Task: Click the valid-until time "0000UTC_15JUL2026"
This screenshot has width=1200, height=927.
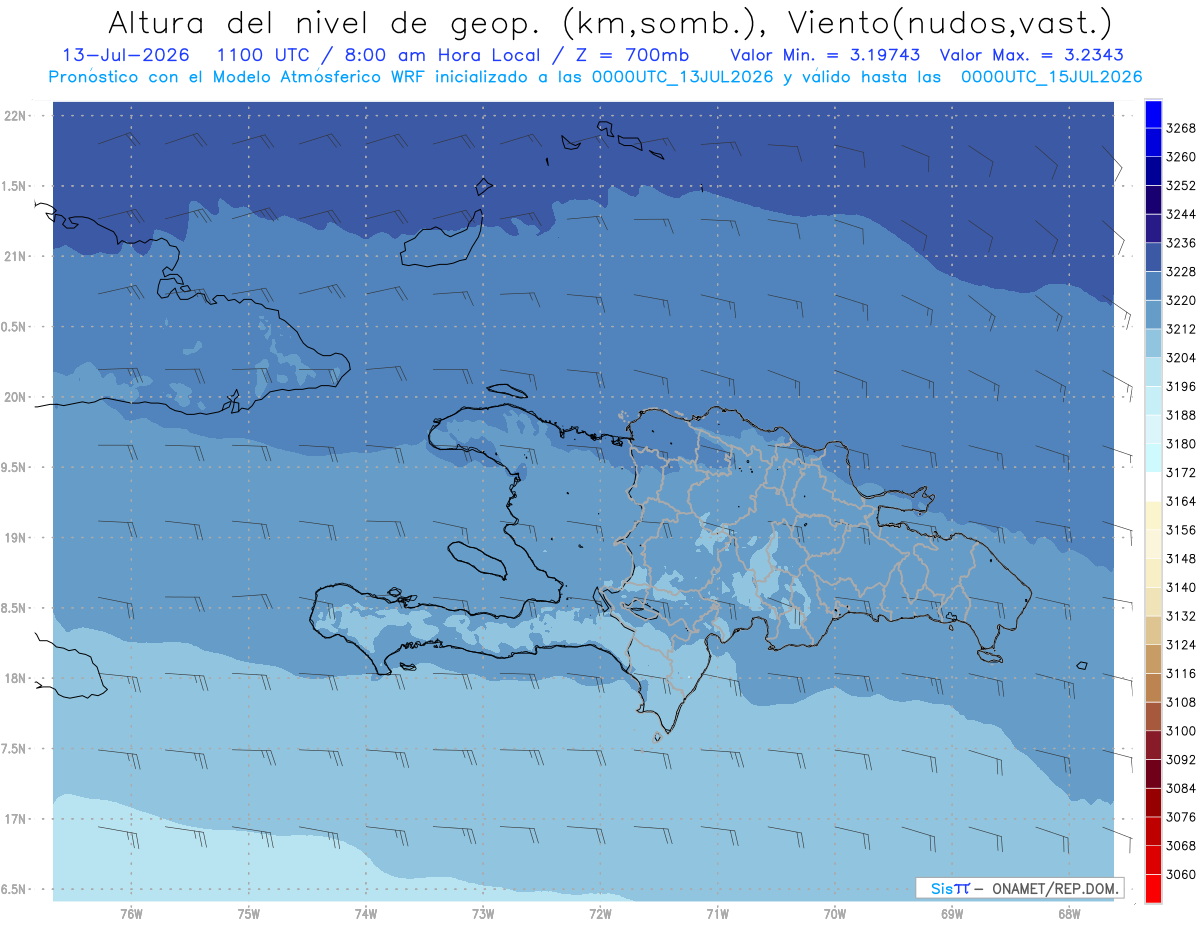Action: tap(1051, 77)
